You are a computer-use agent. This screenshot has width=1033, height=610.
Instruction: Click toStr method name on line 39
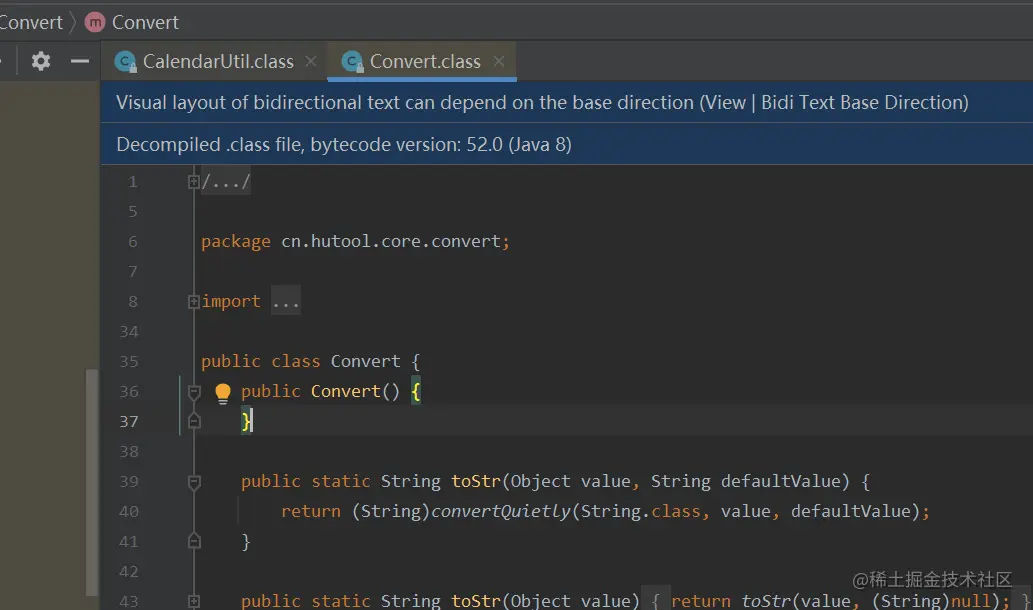(476, 481)
